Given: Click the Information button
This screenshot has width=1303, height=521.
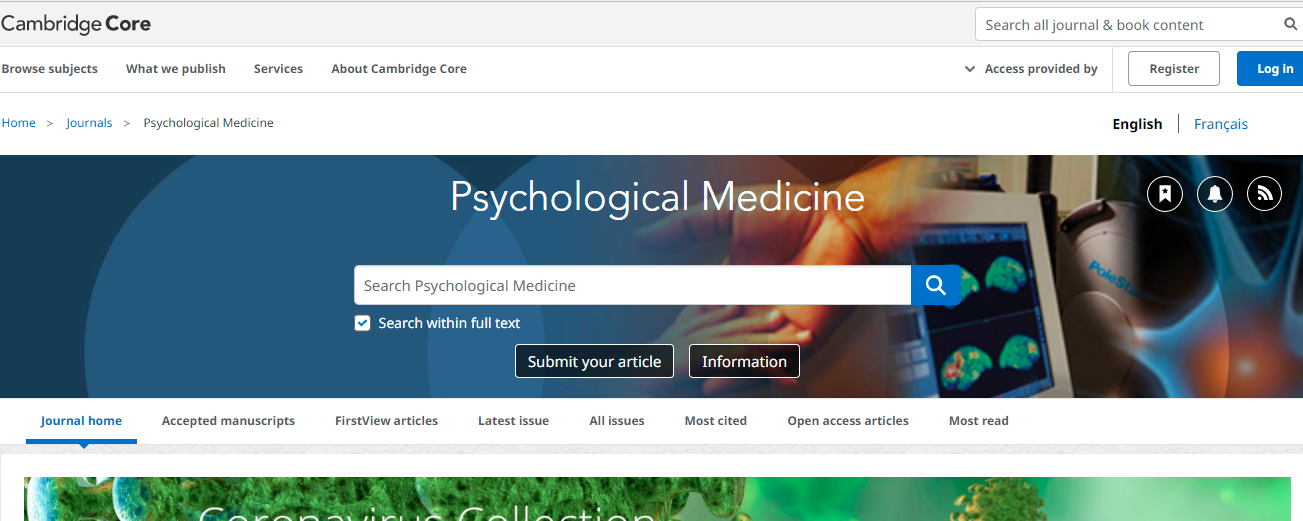Looking at the screenshot, I should [x=744, y=362].
